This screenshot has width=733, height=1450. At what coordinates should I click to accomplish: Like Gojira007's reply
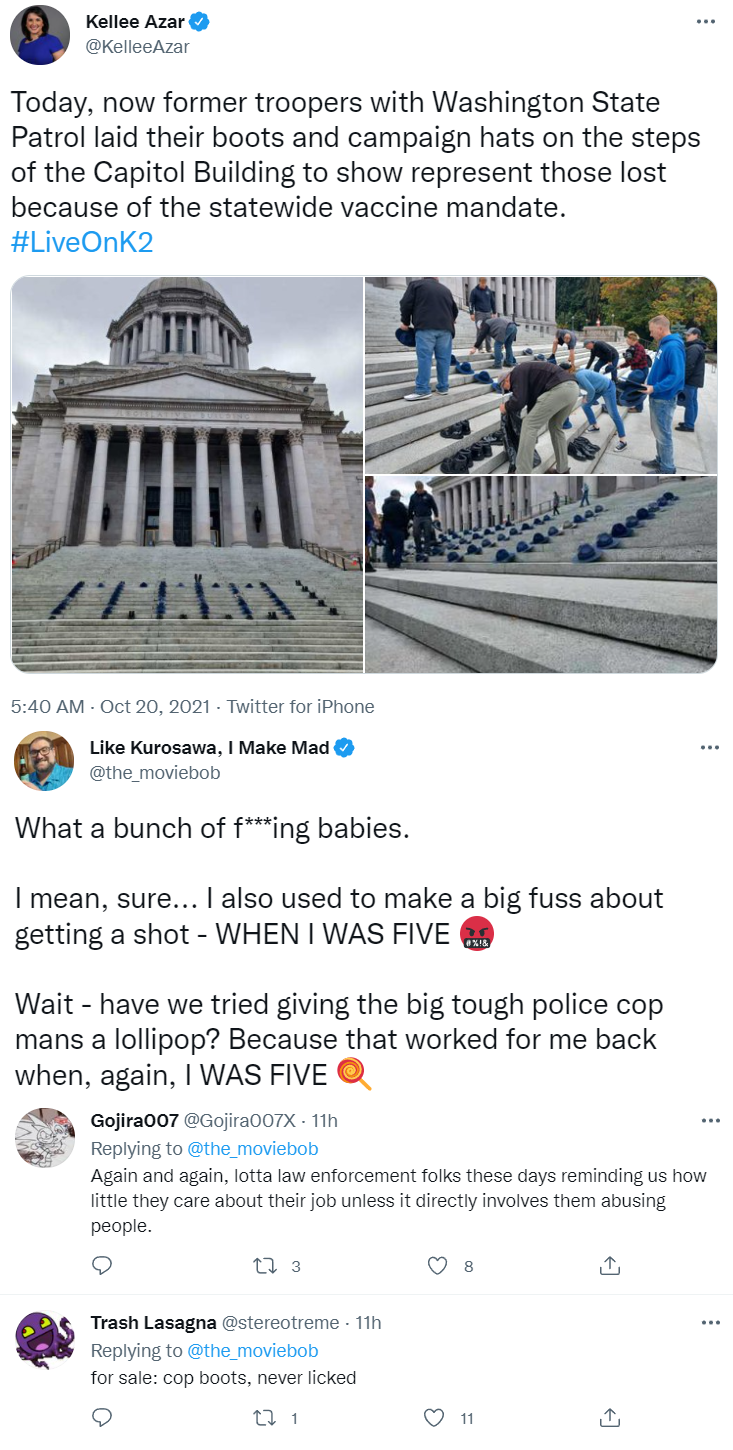click(437, 1265)
